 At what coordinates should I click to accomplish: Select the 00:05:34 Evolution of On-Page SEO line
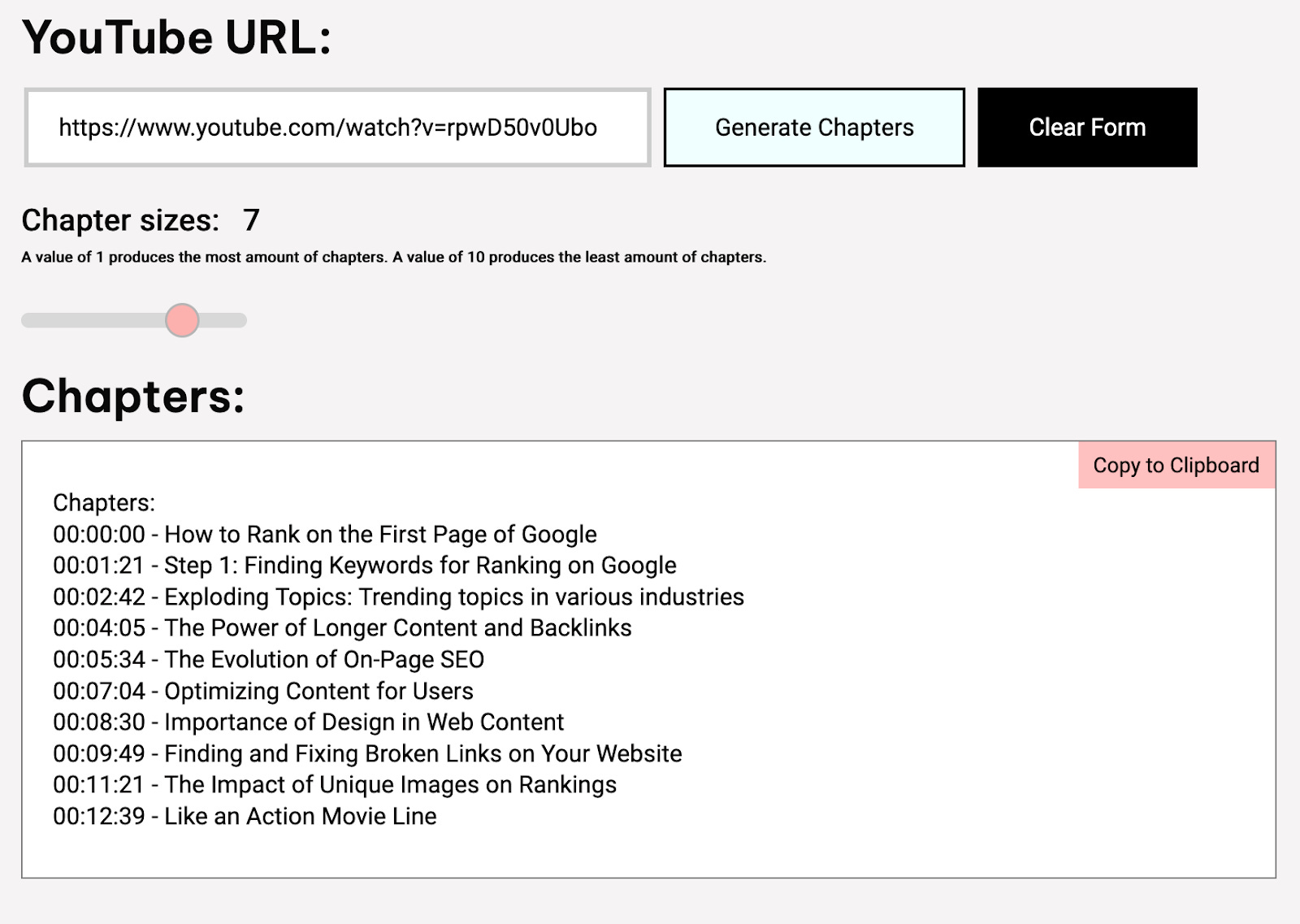pos(269,659)
